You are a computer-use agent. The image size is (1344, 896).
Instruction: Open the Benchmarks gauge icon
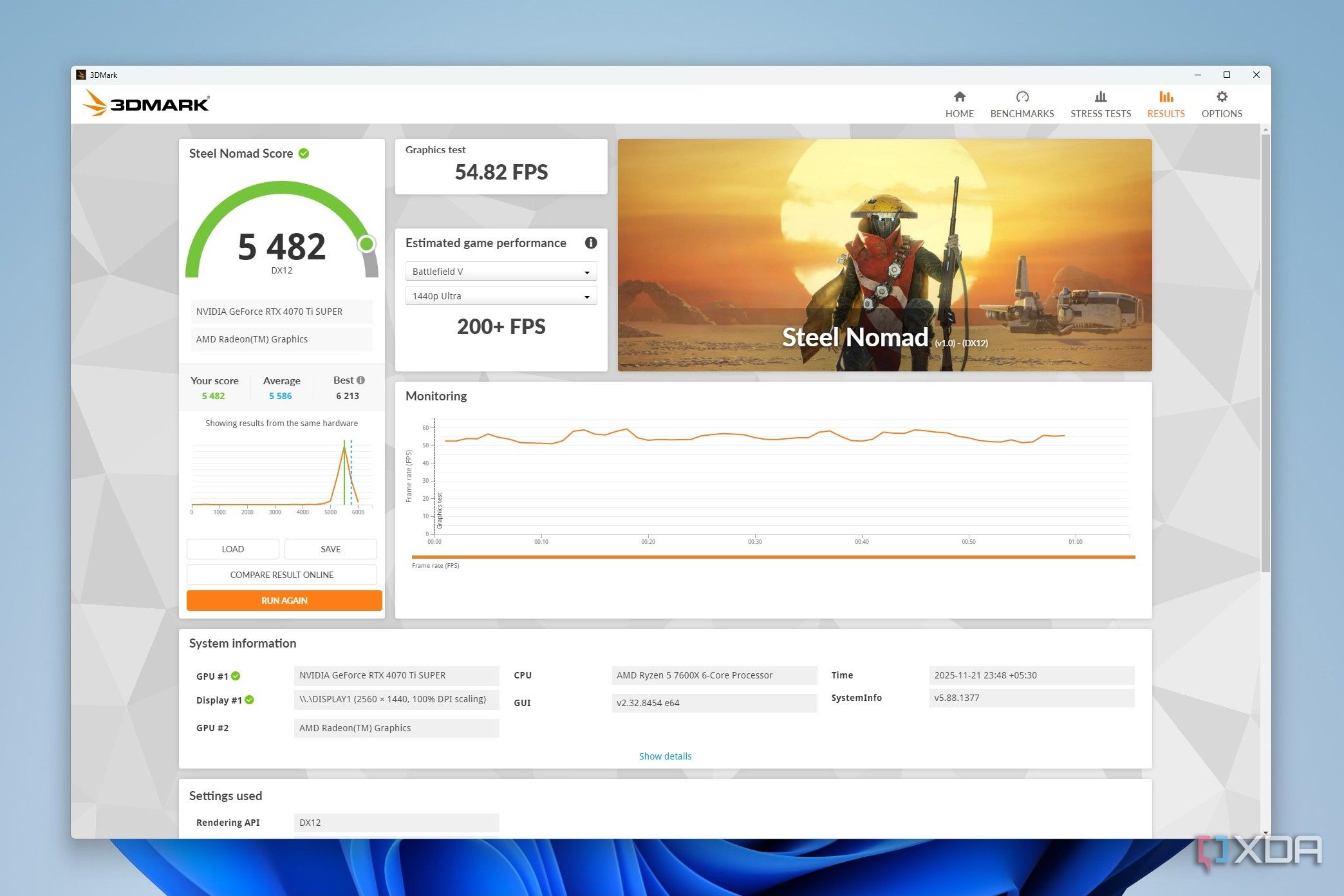pos(1022,97)
